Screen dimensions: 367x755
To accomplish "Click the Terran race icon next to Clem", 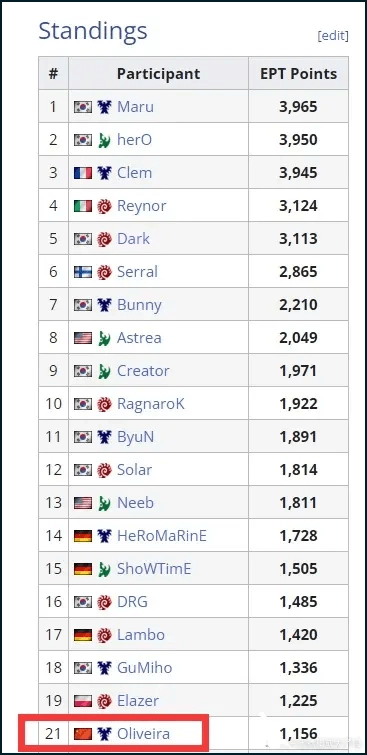I will point(104,173).
